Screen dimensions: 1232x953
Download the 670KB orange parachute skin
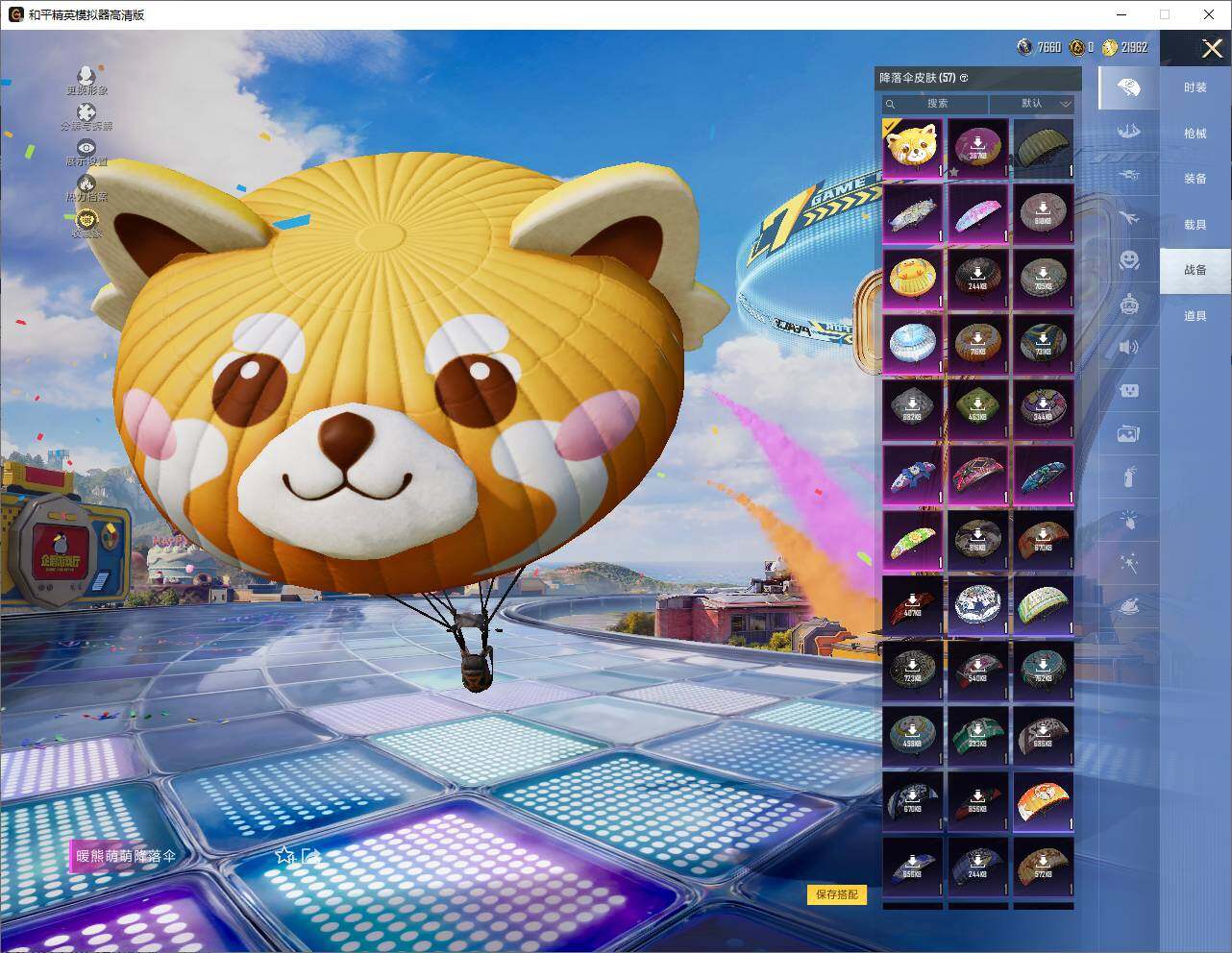click(x=1044, y=540)
